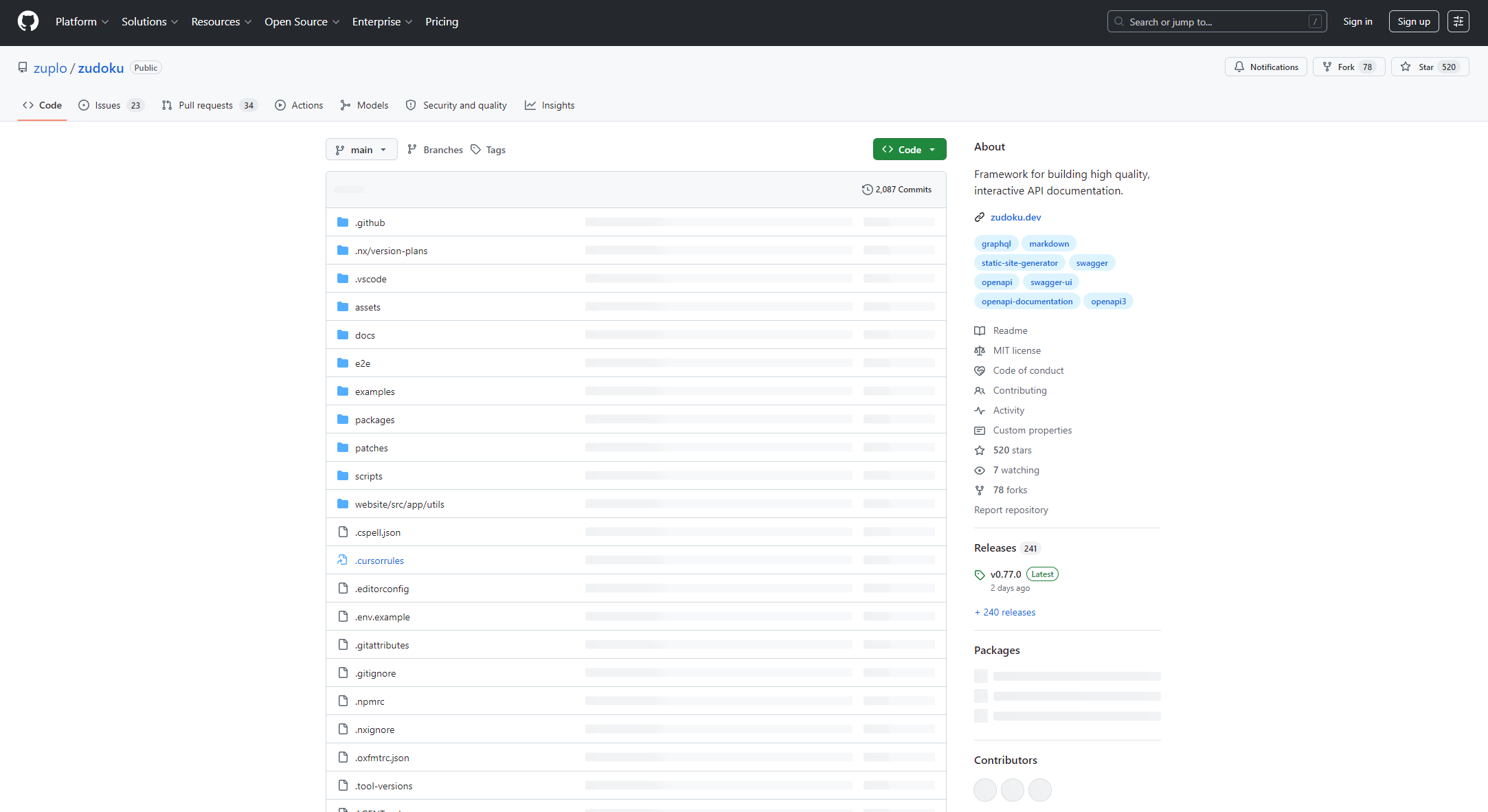The height and width of the screenshot is (812, 1488).
Task: Select the graphql topic tag
Action: coord(996,244)
